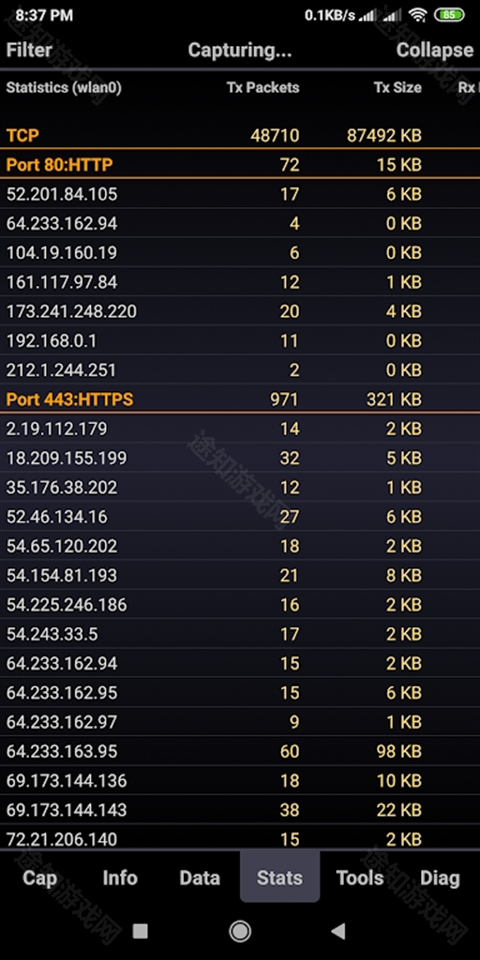Open the Tools tab
Image resolution: width=480 pixels, height=960 pixels.
(360, 877)
